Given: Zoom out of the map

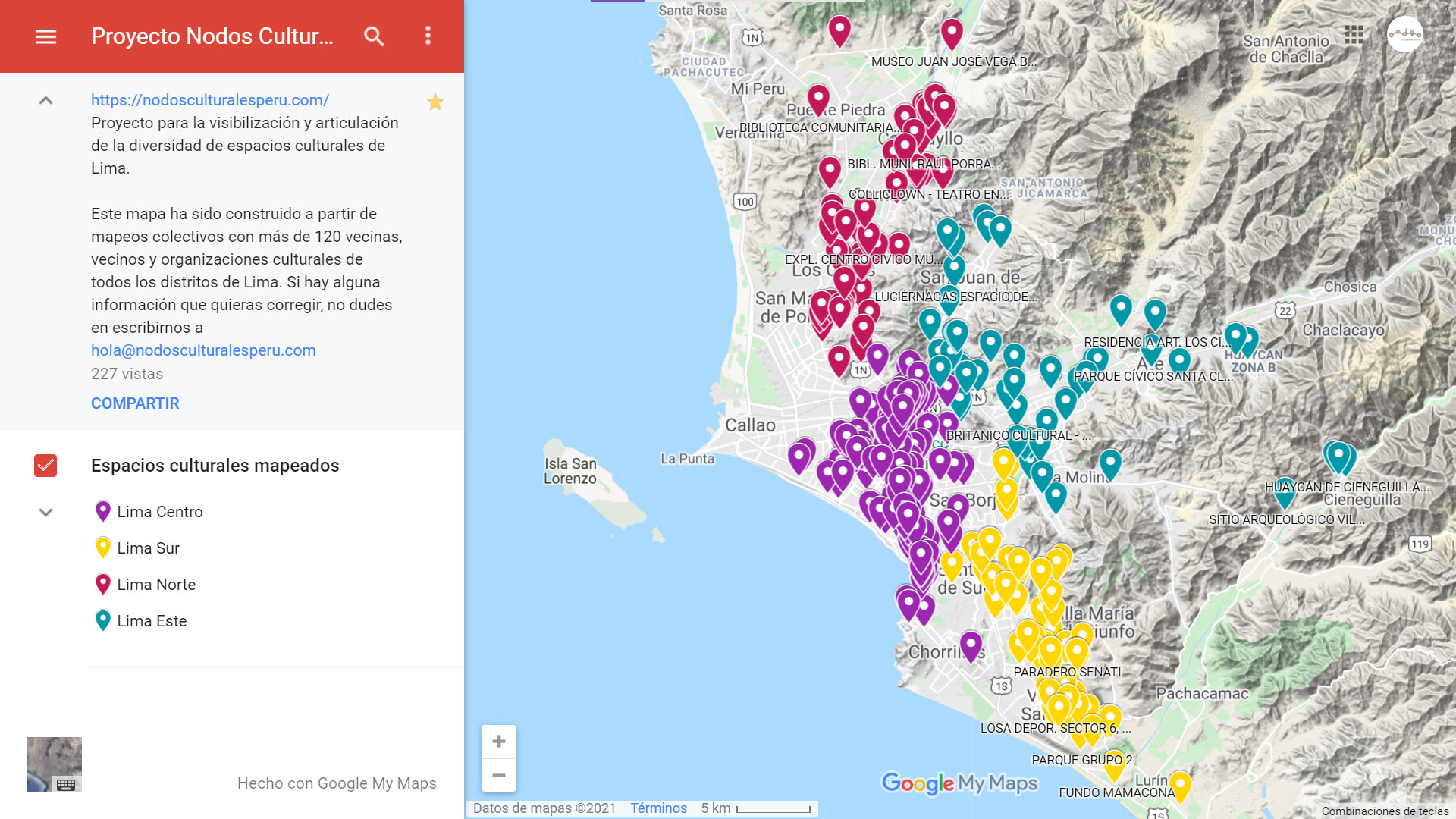Looking at the screenshot, I should [x=498, y=775].
